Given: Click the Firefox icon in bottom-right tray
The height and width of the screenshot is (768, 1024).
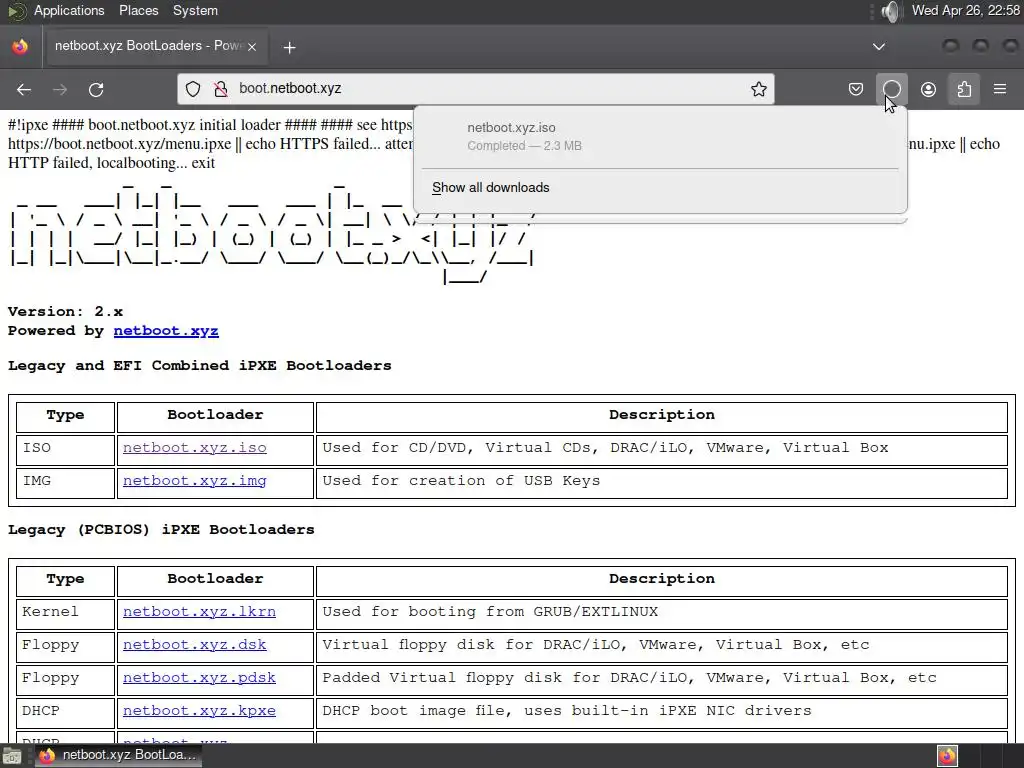Looking at the screenshot, I should tap(947, 756).
